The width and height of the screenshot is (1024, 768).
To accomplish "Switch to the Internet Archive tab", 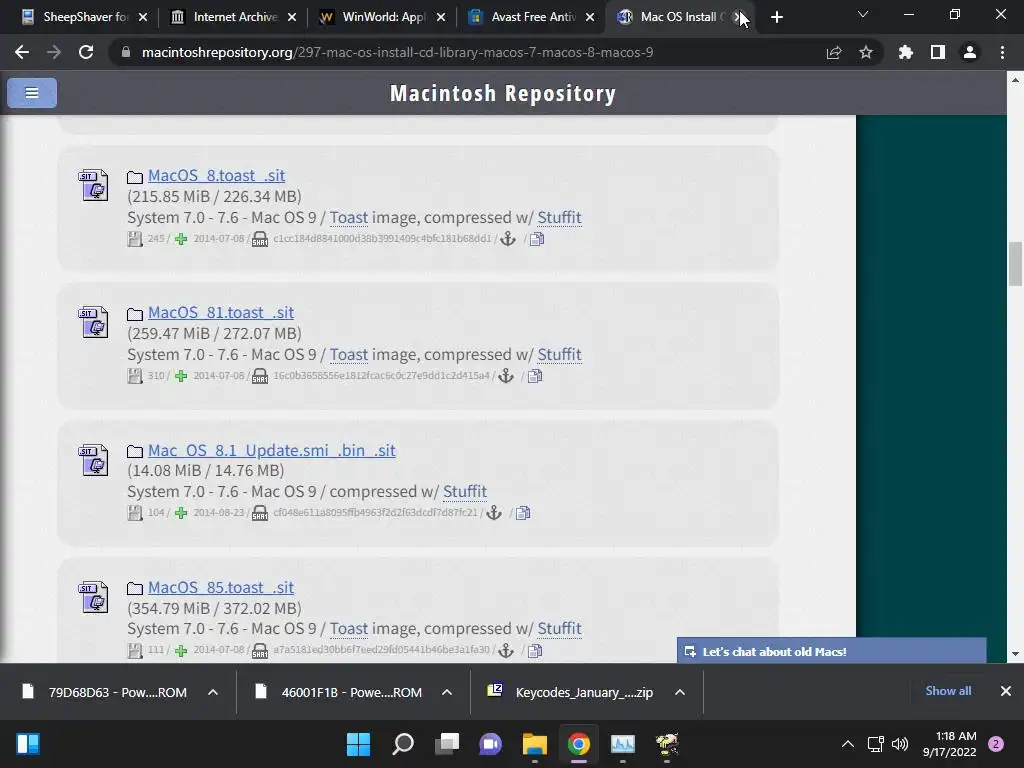I will tap(233, 17).
